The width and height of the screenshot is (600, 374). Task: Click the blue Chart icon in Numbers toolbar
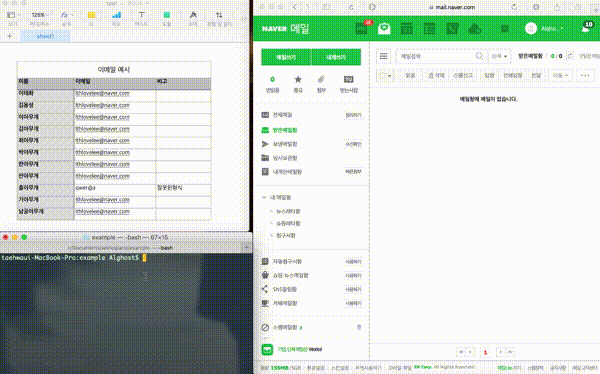116,15
